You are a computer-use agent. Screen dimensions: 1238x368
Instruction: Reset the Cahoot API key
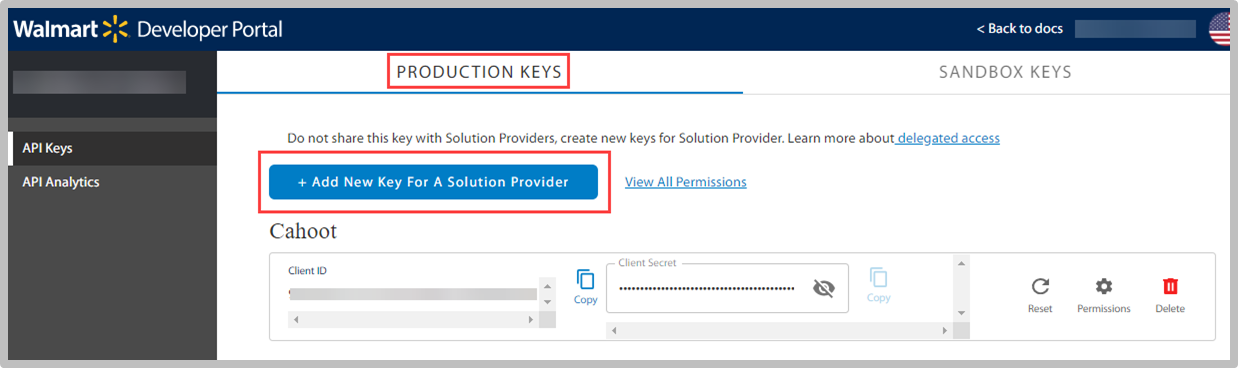click(1040, 295)
